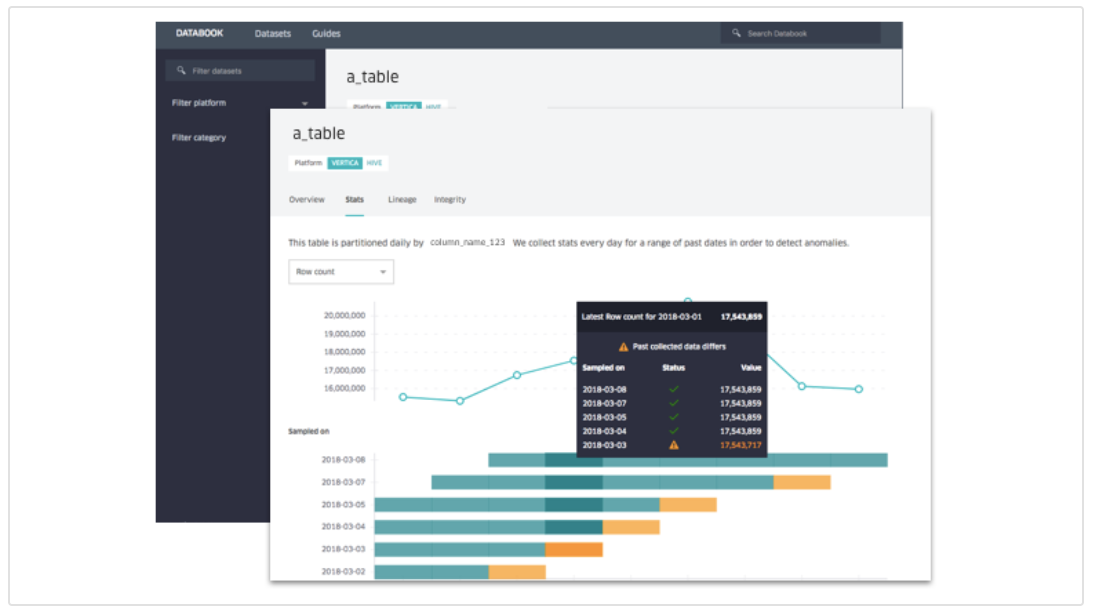Viewport: 1095px width, 615px height.
Task: Switch to the Overview tab
Action: coord(307,200)
